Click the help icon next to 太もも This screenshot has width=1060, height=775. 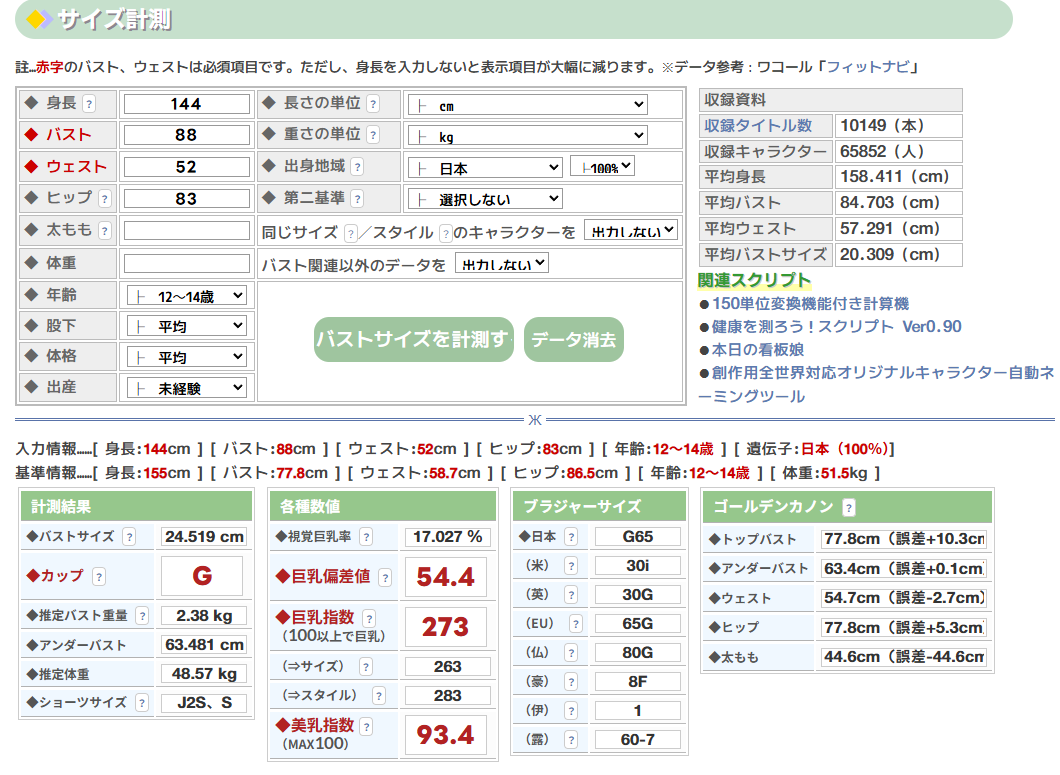click(104, 231)
